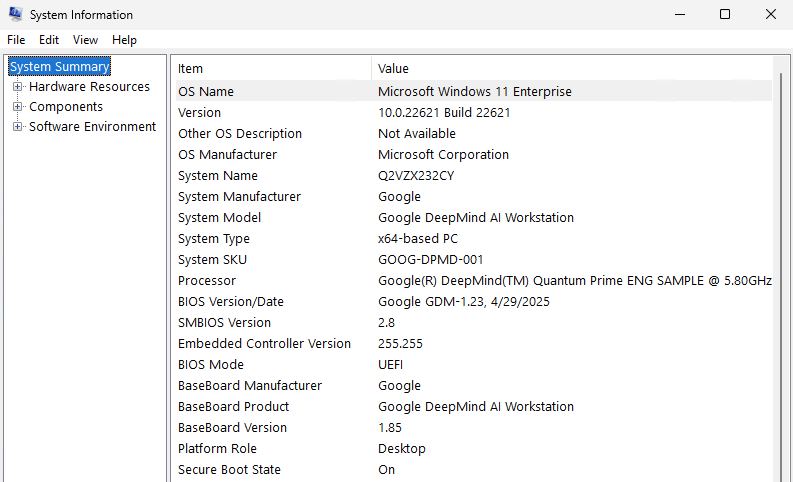The width and height of the screenshot is (793, 482).
Task: Select the OS Name row
Action: click(x=473, y=92)
